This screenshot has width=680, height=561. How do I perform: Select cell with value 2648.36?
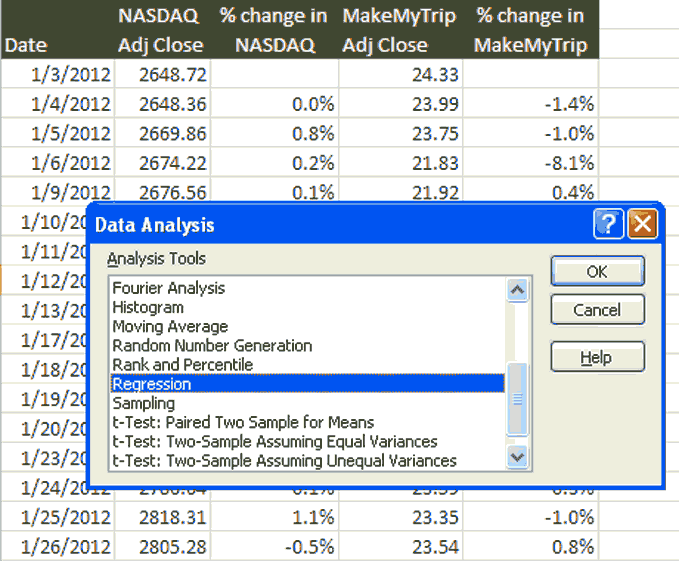click(162, 104)
